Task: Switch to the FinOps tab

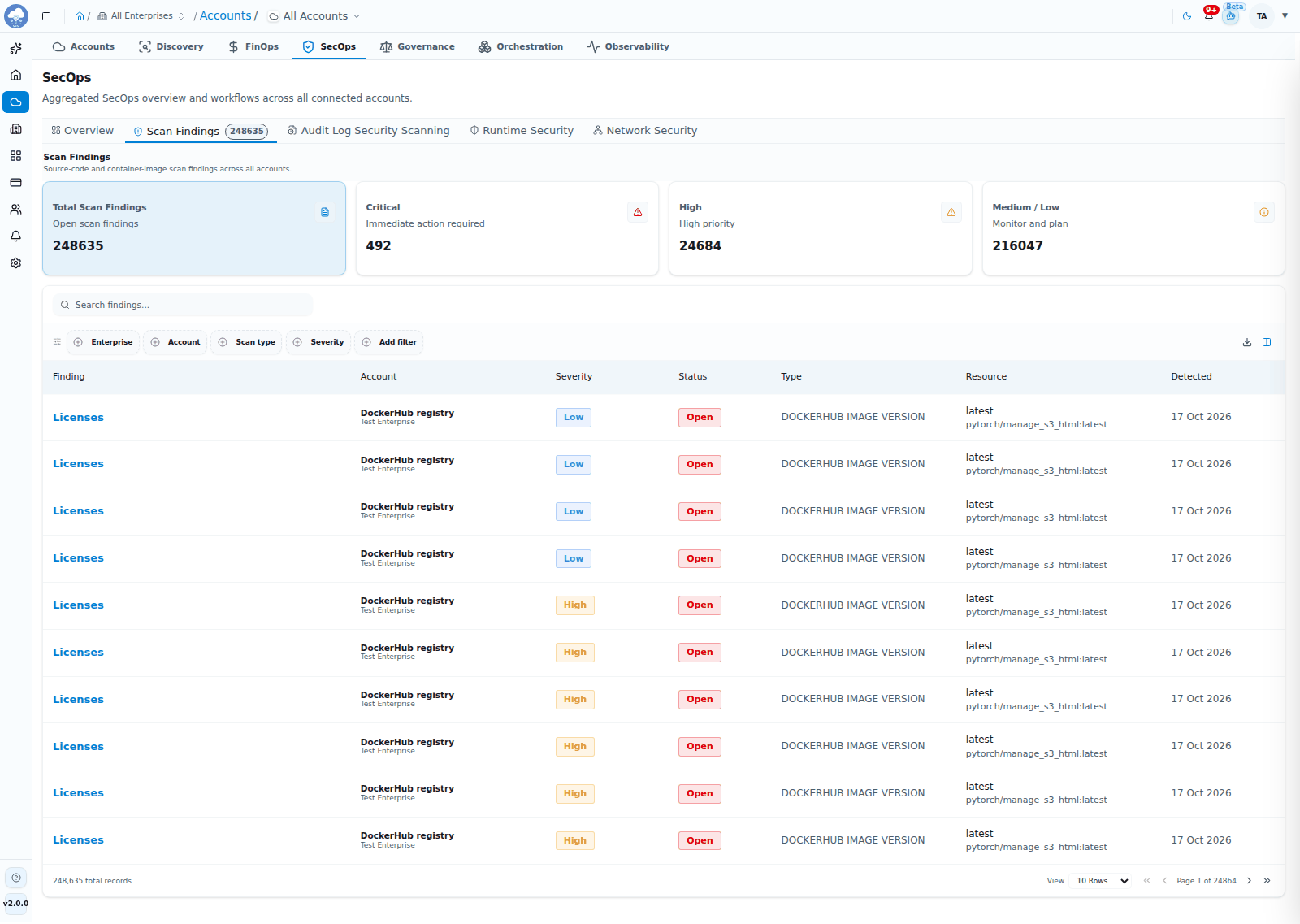Action: coord(253,47)
